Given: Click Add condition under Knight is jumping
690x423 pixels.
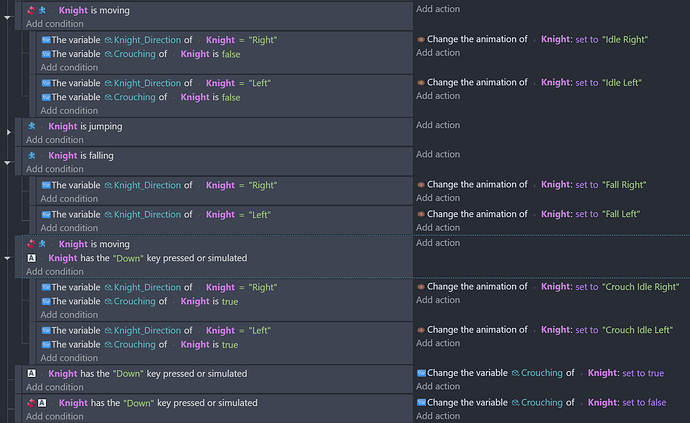Looking at the screenshot, I should point(55,140).
